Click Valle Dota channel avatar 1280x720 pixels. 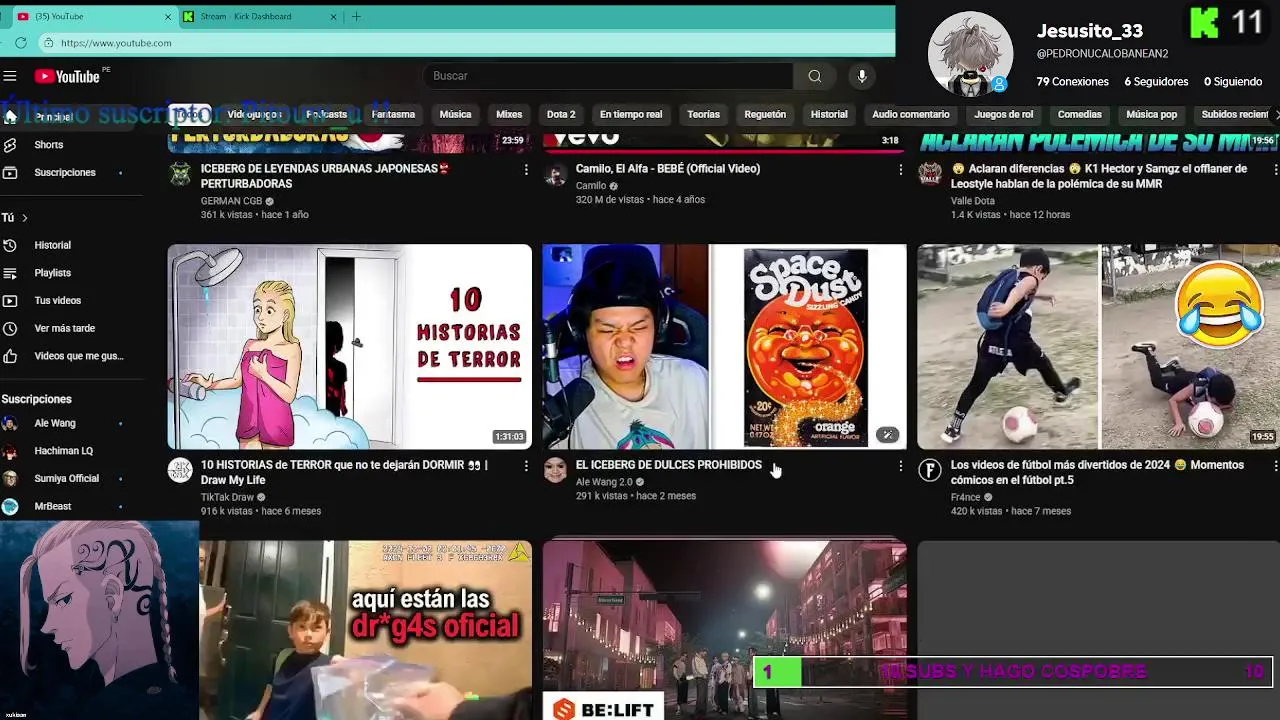click(930, 175)
